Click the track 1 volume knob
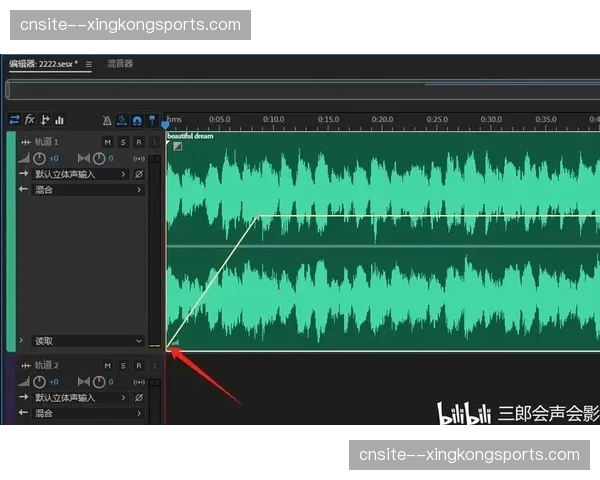This screenshot has width=600, height=480. tap(39, 158)
